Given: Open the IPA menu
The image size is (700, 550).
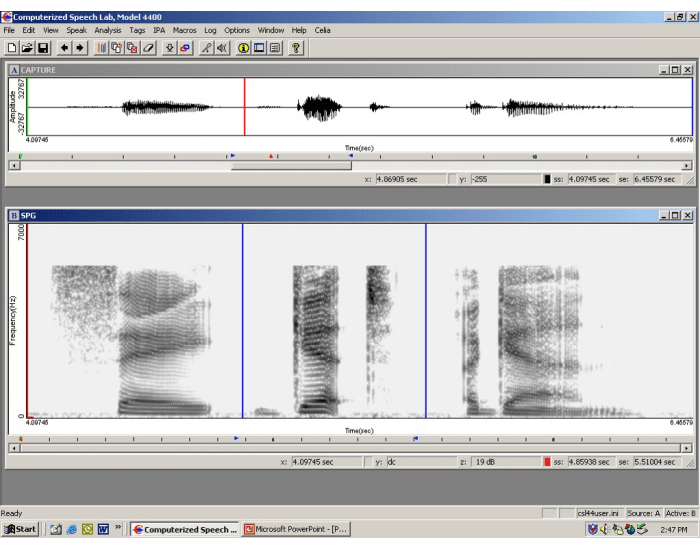Looking at the screenshot, I should [159, 30].
